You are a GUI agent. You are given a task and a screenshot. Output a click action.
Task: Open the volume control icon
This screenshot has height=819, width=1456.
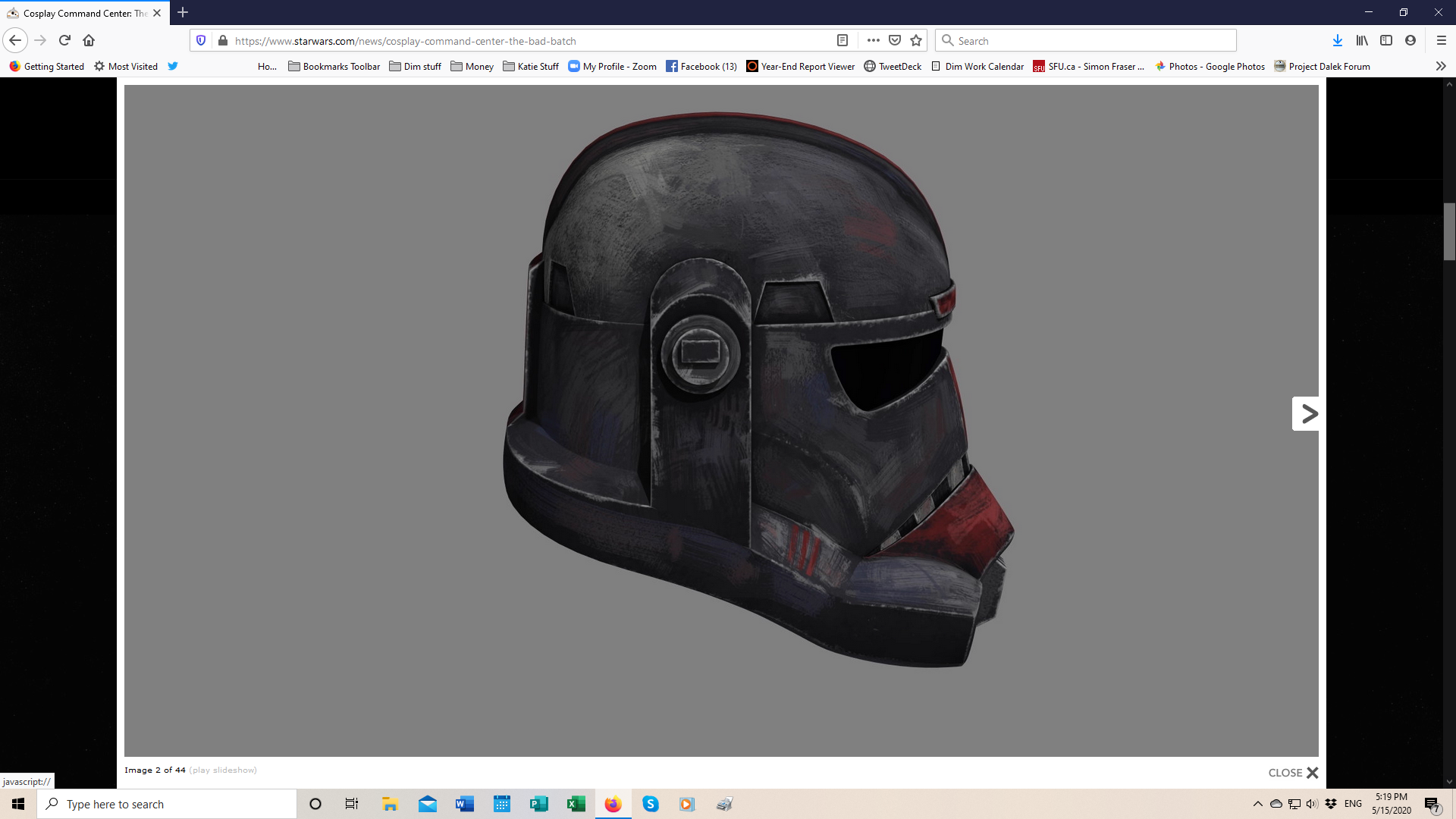click(1313, 804)
